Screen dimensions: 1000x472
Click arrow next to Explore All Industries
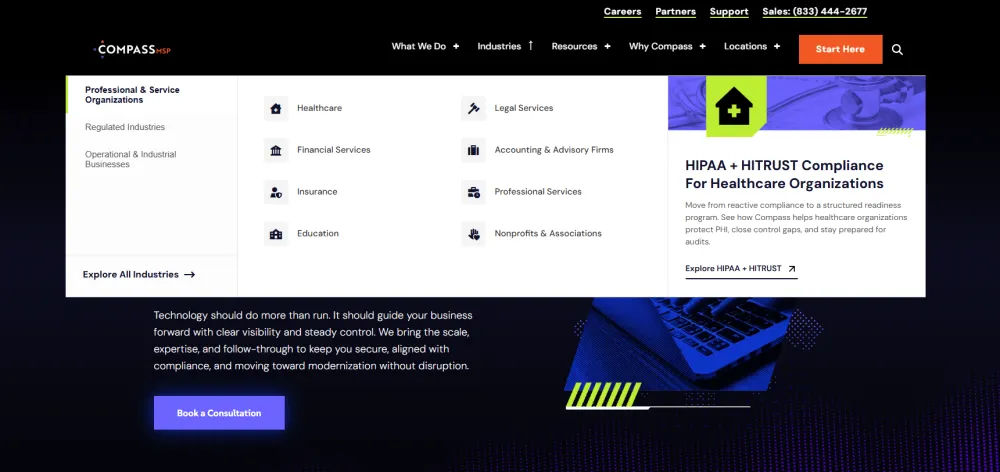189,275
